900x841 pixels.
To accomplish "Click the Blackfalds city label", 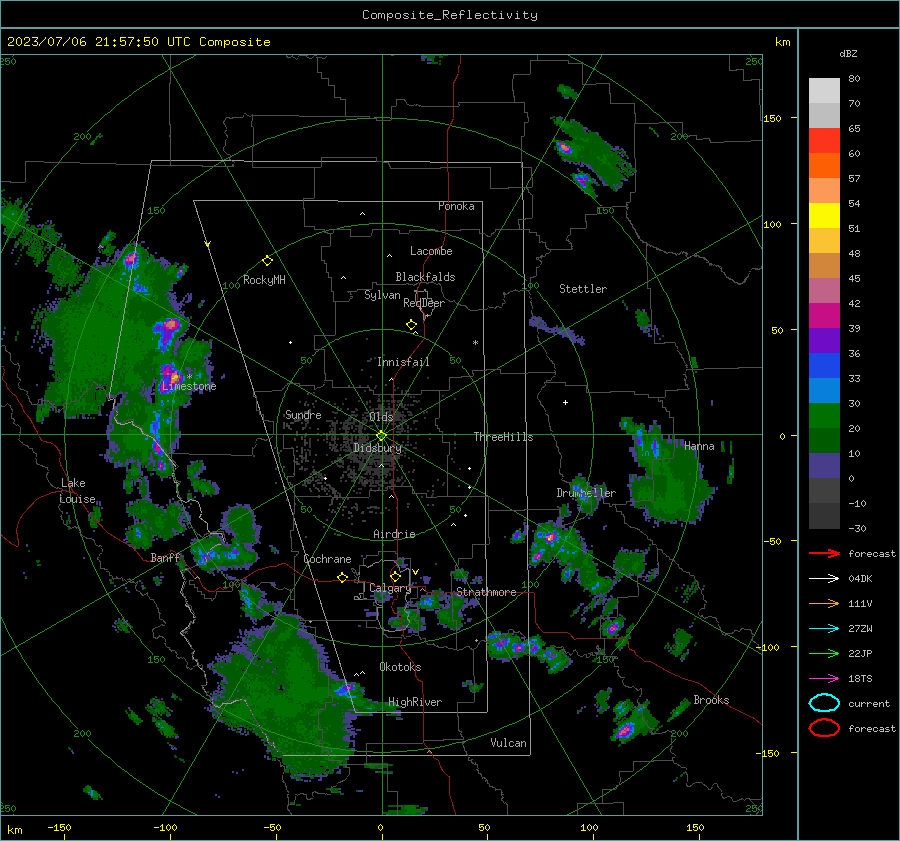I will [425, 277].
